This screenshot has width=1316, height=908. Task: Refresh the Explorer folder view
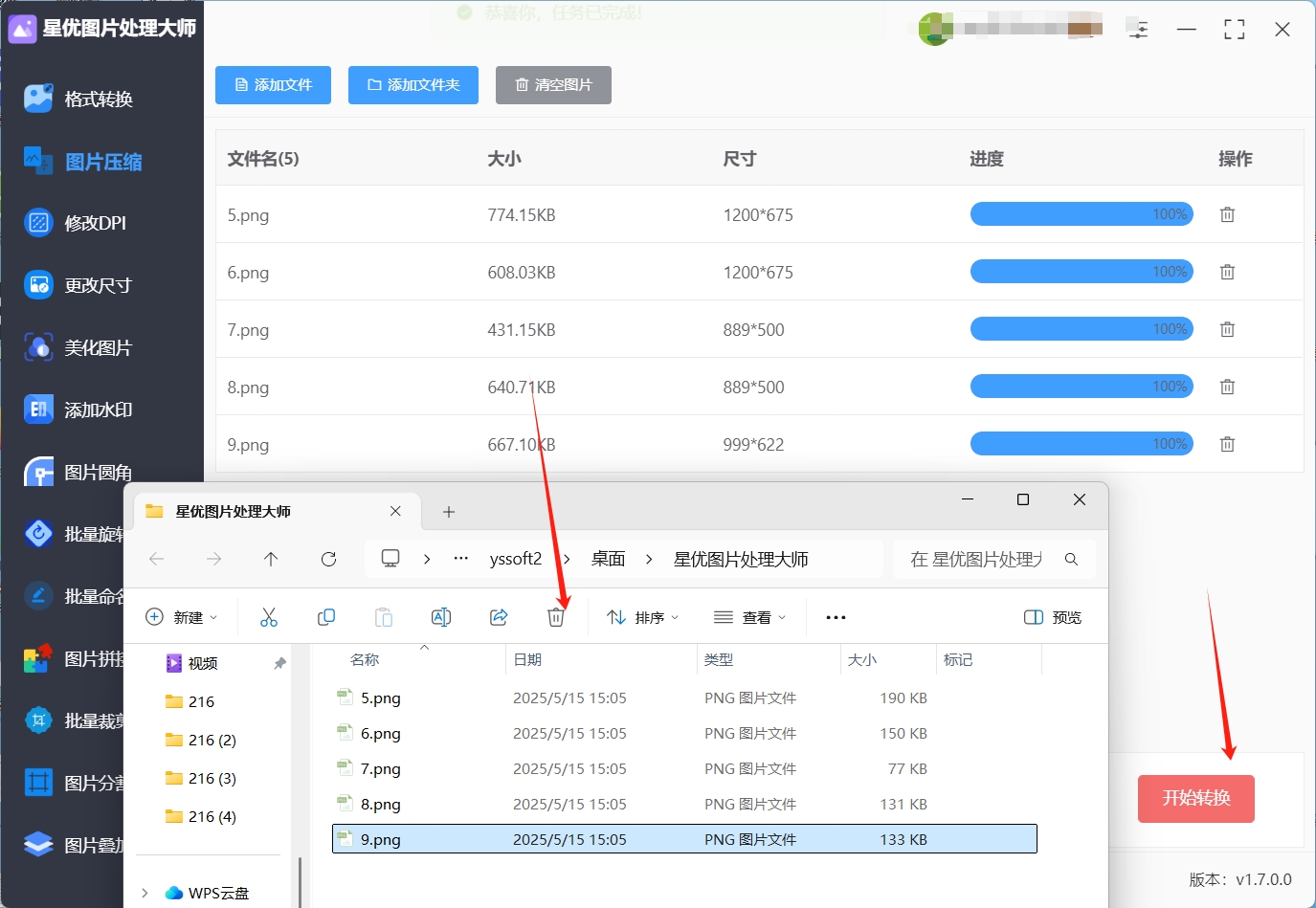(x=328, y=559)
